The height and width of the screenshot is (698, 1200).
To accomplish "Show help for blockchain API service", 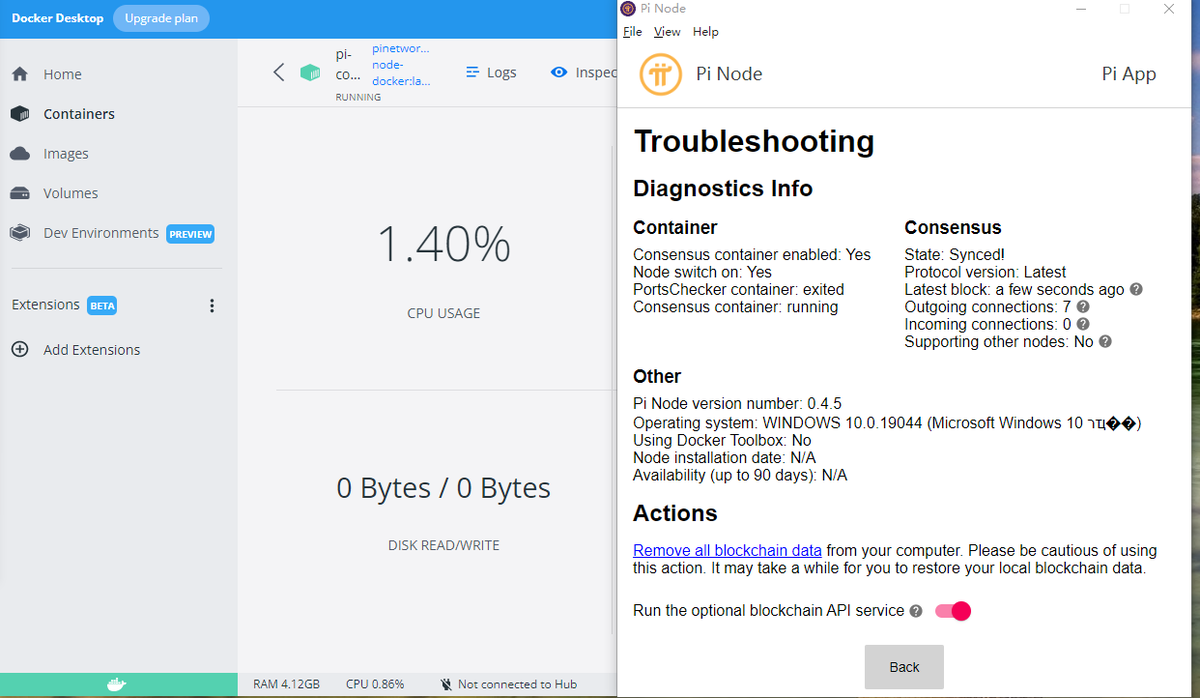I will 916,611.
